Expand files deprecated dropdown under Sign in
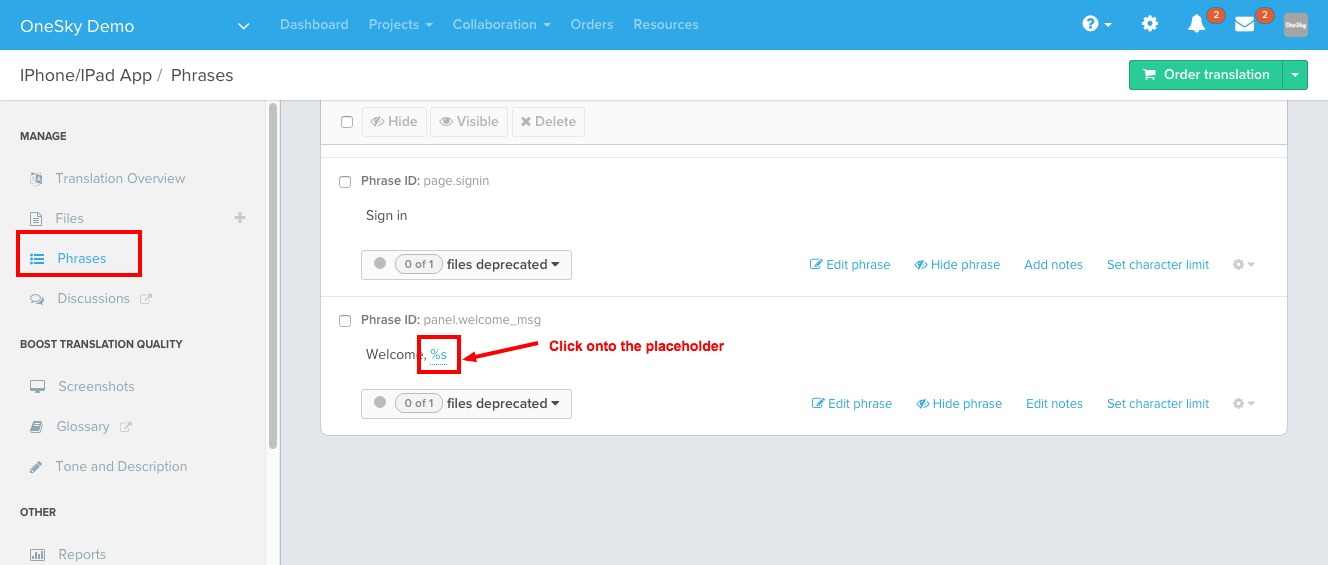 tap(466, 265)
